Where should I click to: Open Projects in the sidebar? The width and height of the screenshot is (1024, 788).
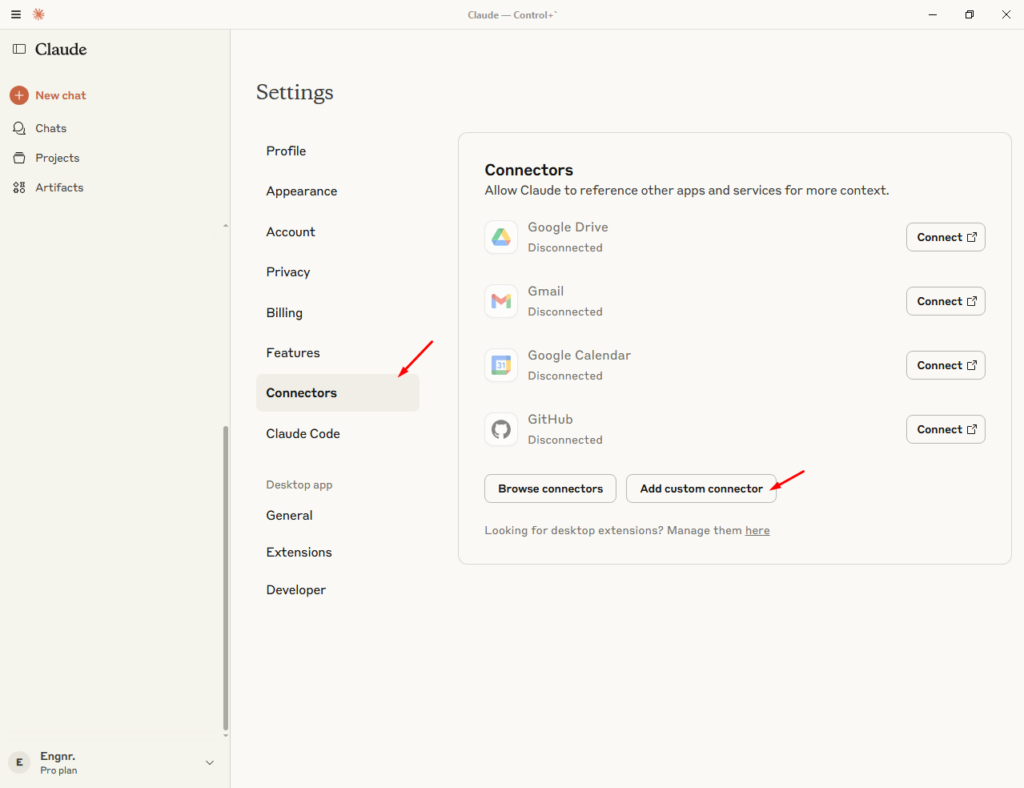57,158
